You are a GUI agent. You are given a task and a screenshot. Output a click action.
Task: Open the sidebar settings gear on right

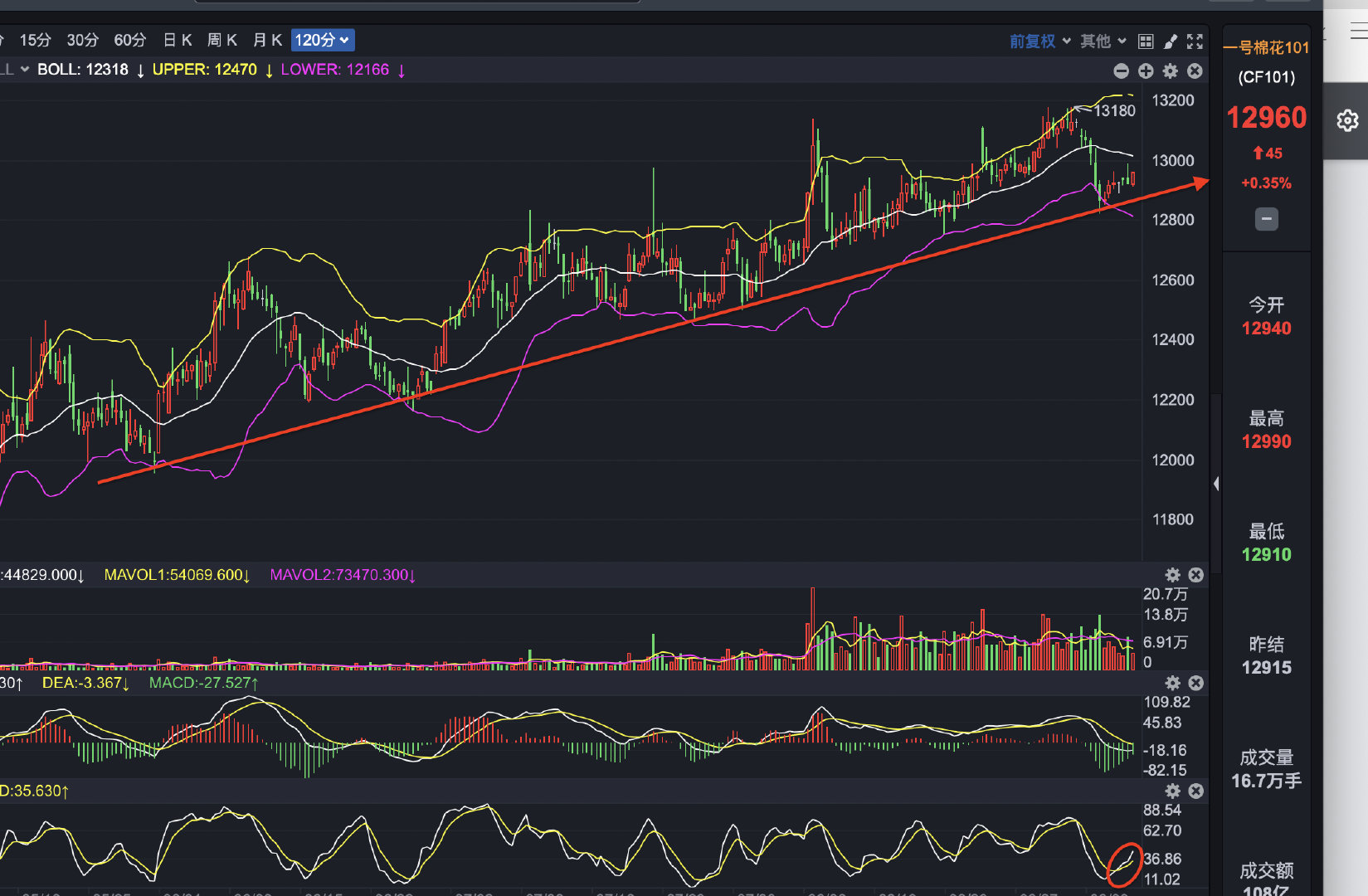(1347, 121)
